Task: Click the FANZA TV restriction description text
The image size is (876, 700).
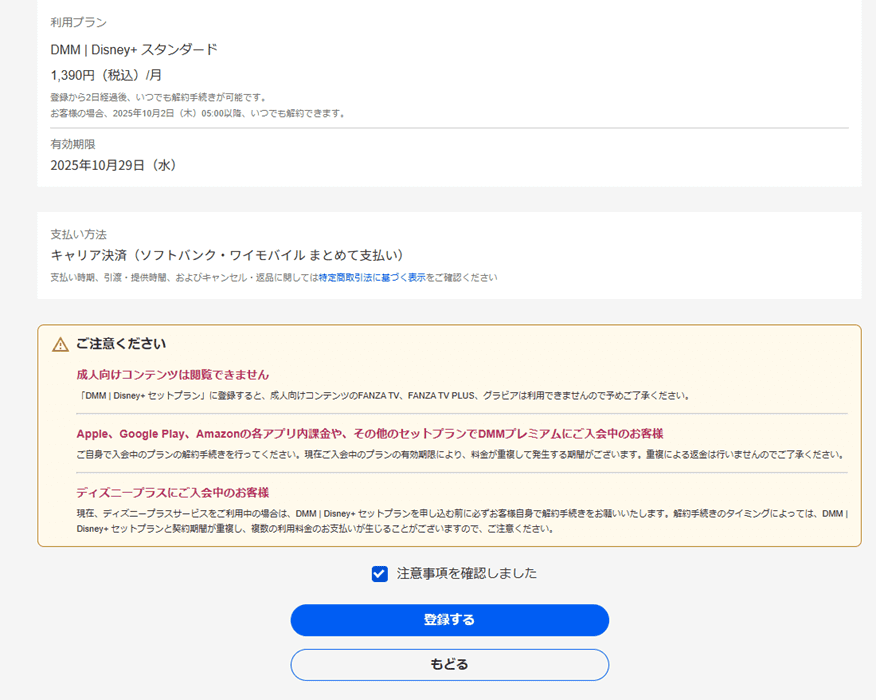Action: (x=383, y=396)
